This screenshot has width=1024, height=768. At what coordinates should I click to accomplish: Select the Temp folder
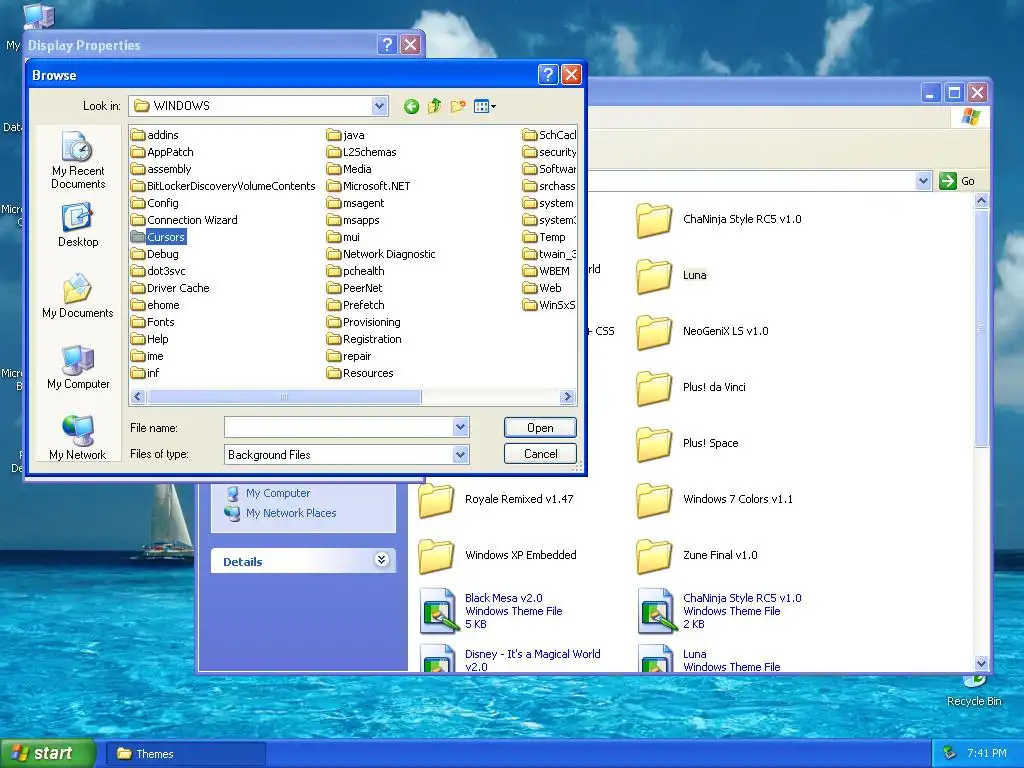[544, 237]
